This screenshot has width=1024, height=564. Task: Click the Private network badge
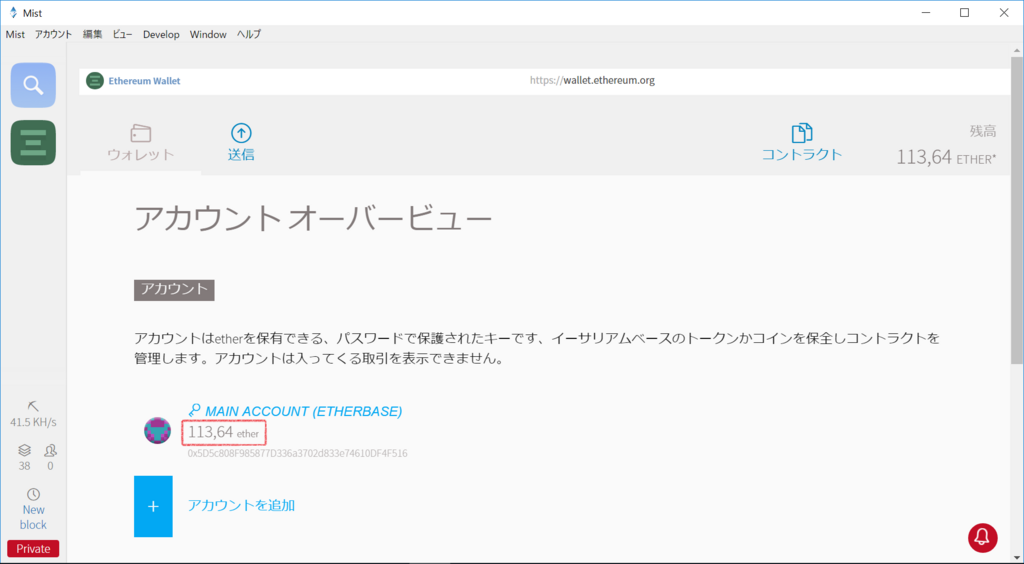(33, 548)
